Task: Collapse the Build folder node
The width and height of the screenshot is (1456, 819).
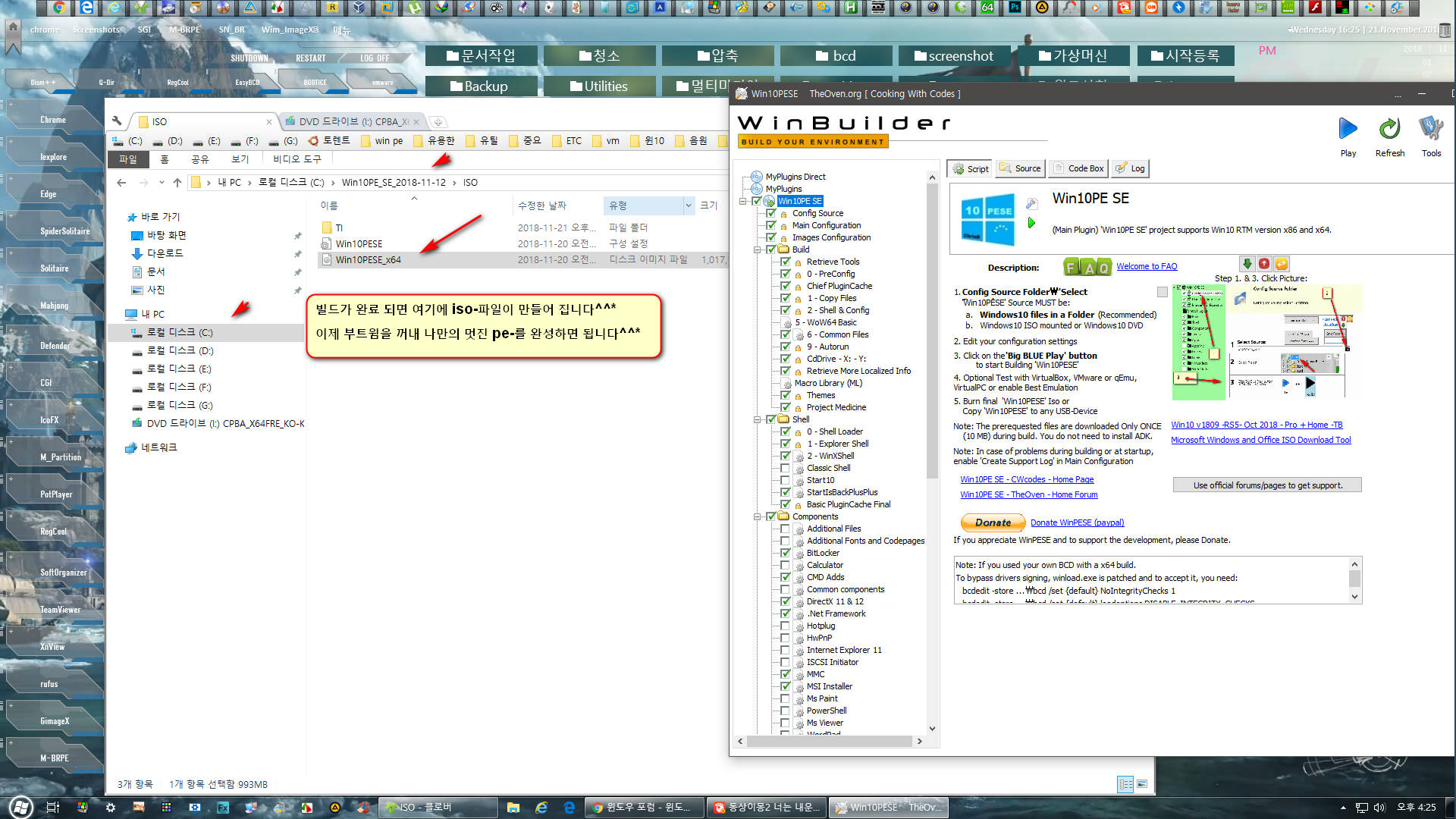Action: 758,249
